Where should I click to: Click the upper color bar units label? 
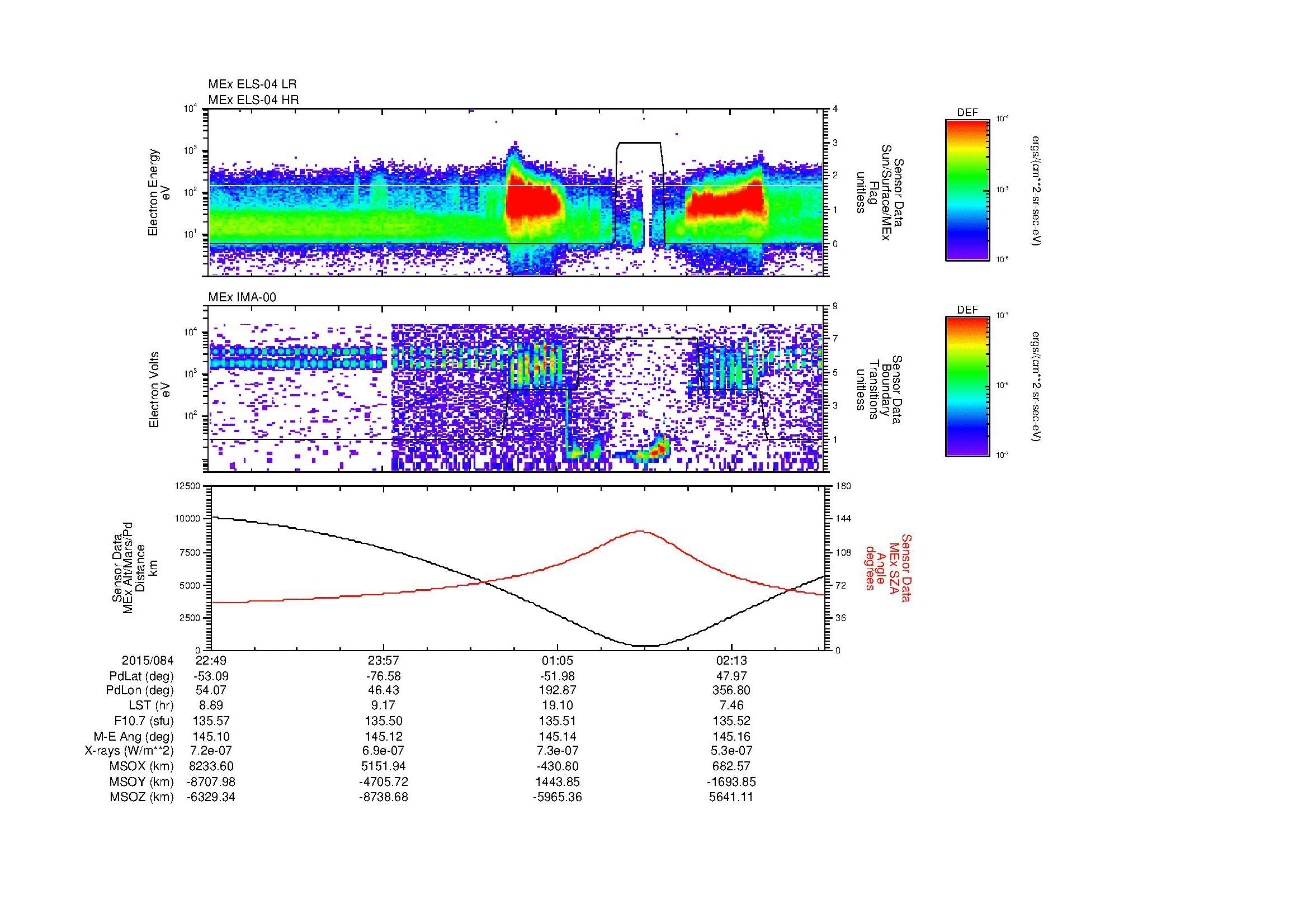(1037, 190)
